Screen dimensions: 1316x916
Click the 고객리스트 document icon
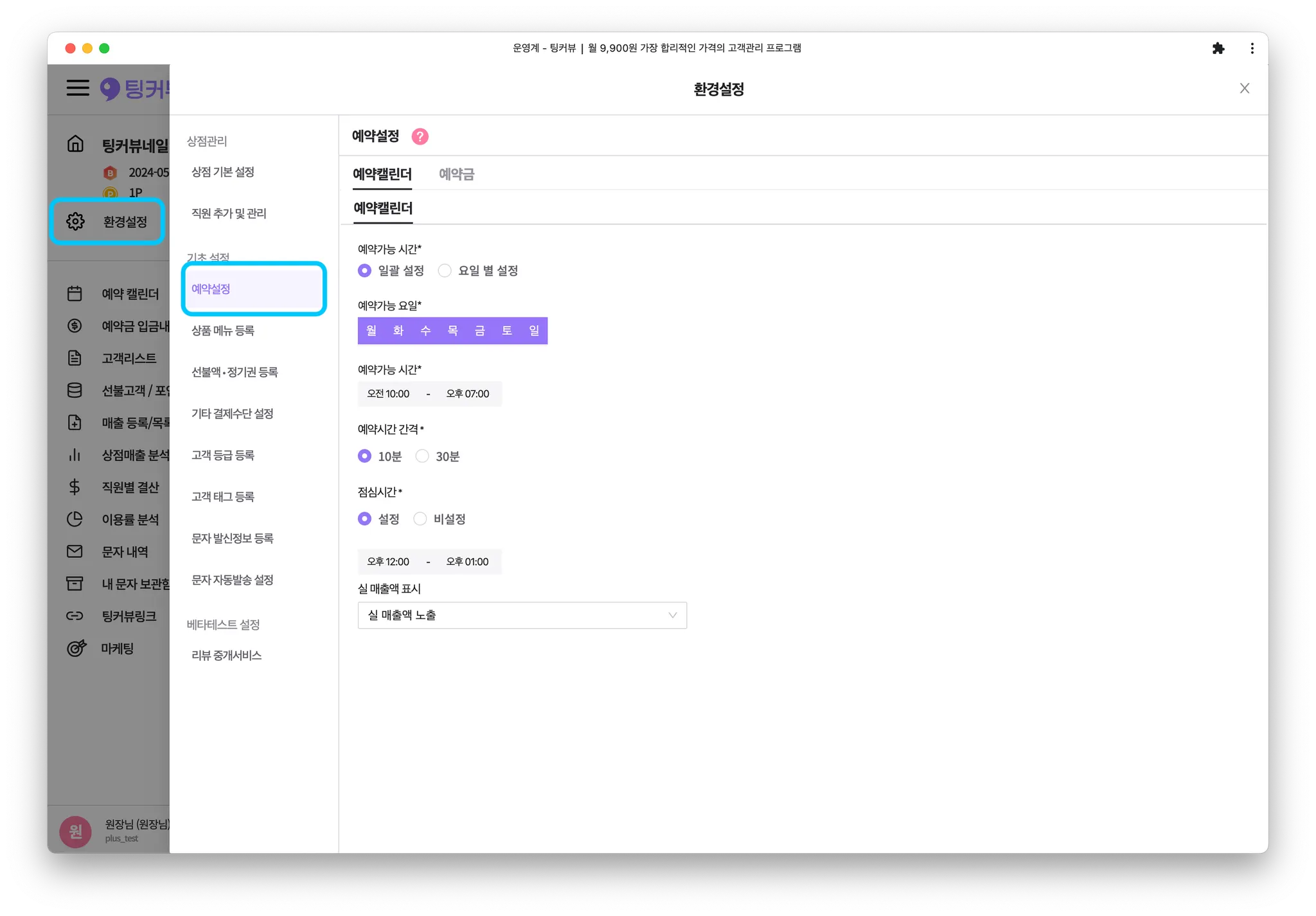75,358
